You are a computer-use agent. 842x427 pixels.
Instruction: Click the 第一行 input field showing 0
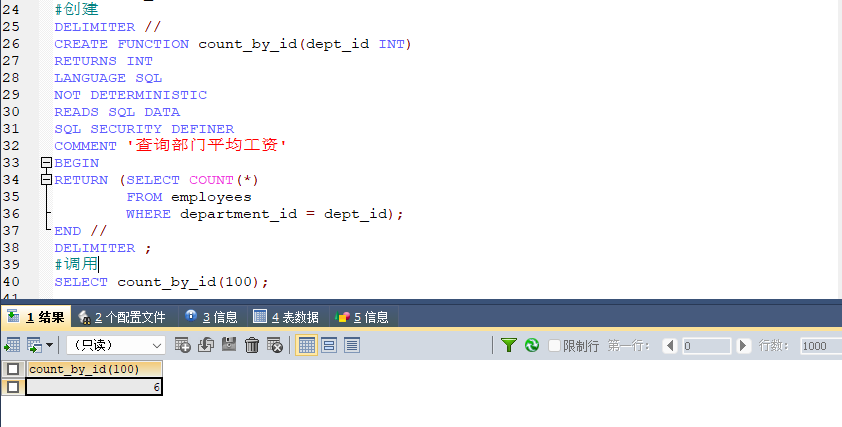pos(707,345)
